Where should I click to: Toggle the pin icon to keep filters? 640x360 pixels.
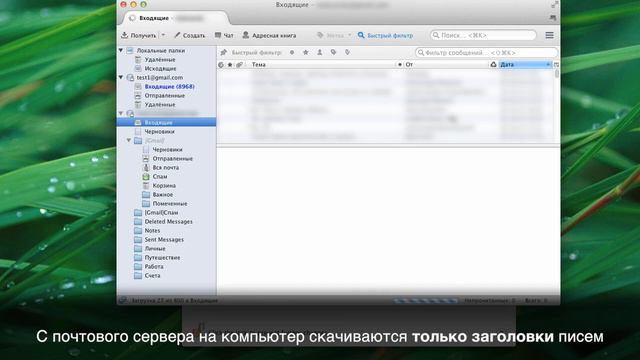tap(224, 52)
